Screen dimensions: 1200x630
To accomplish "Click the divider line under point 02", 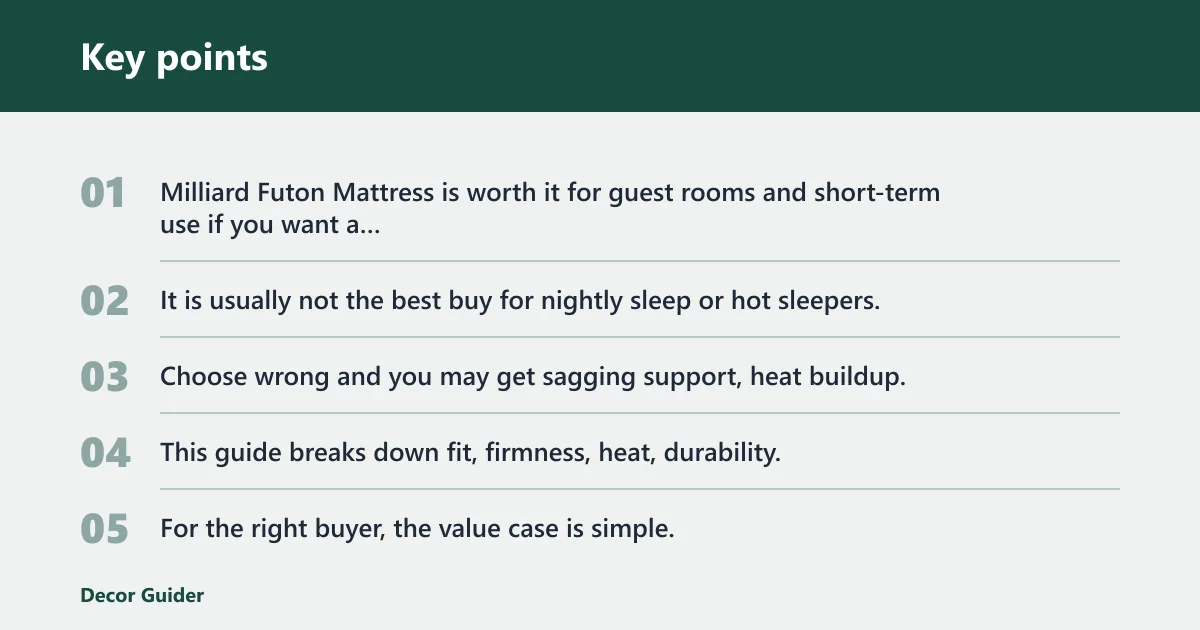I will click(640, 337).
